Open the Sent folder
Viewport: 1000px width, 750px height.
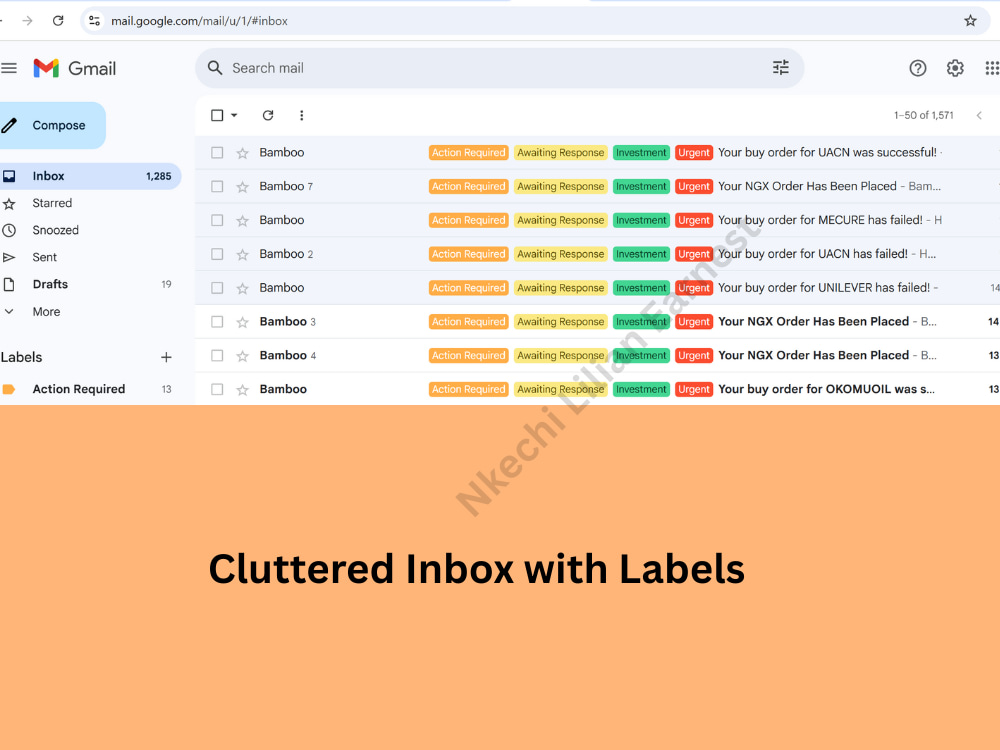[89, 258]
